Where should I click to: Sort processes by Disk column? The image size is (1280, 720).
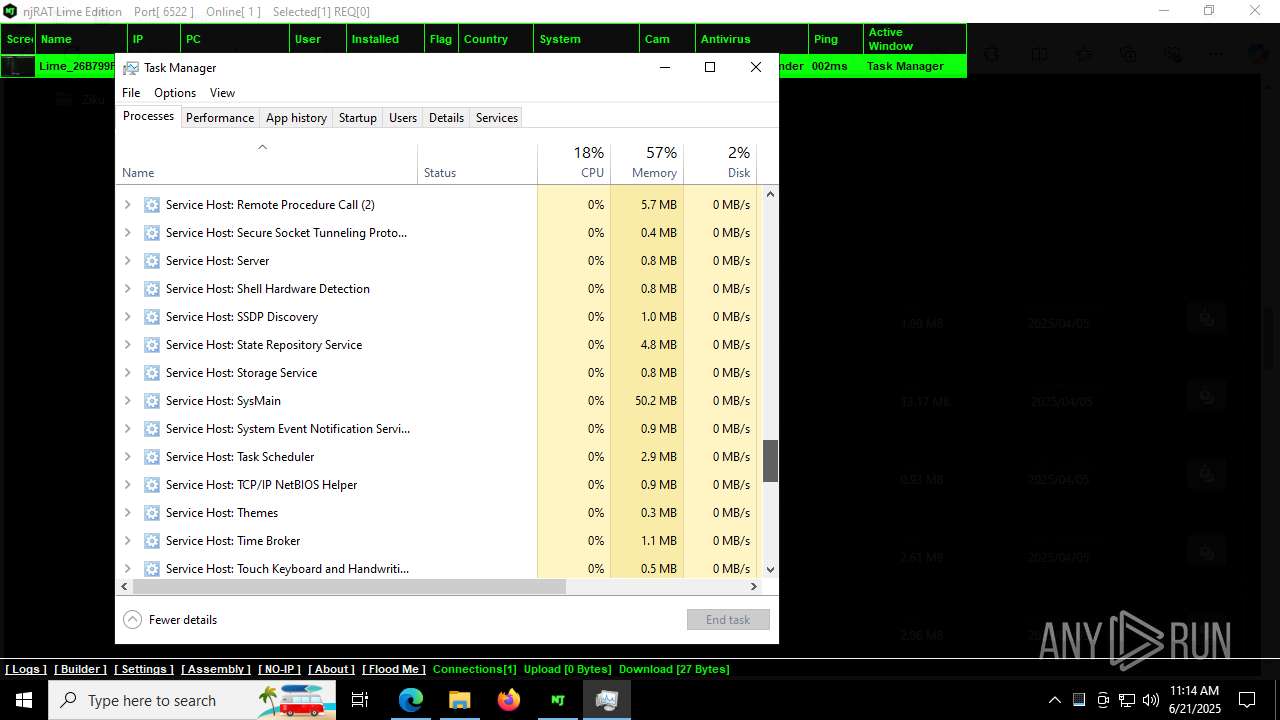click(x=720, y=164)
